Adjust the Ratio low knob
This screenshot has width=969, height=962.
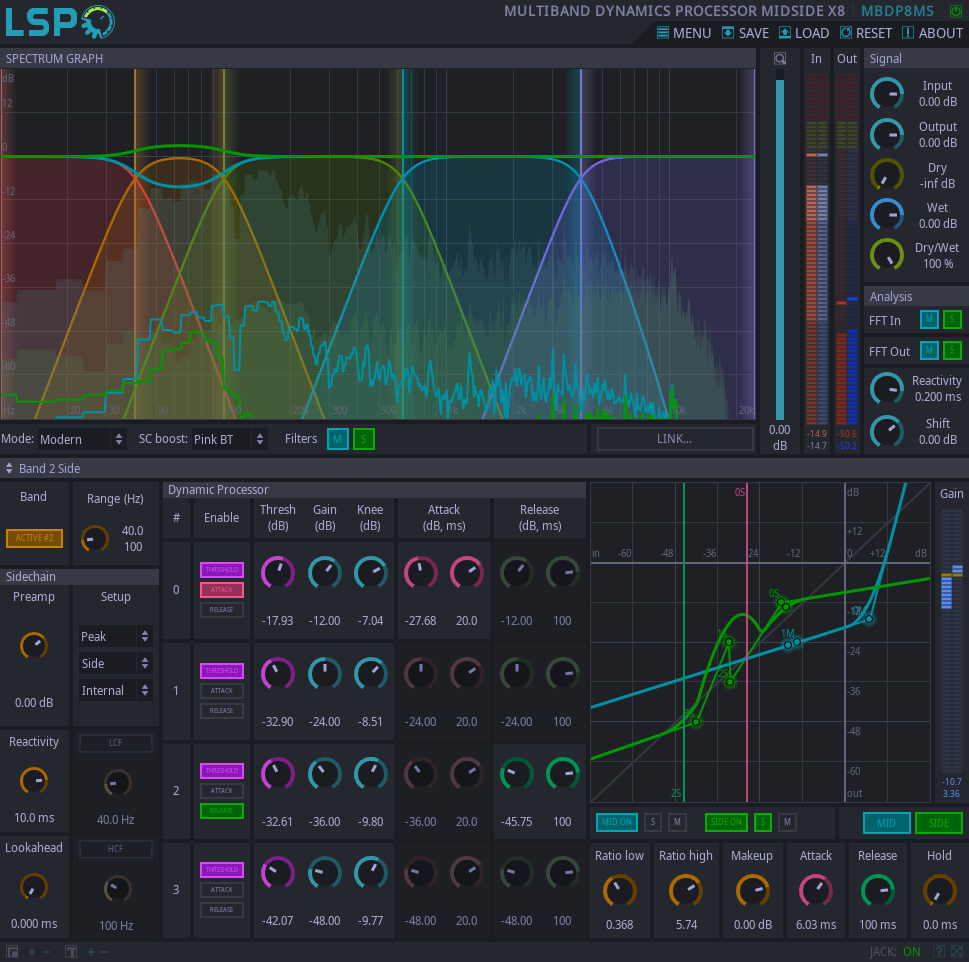point(619,891)
